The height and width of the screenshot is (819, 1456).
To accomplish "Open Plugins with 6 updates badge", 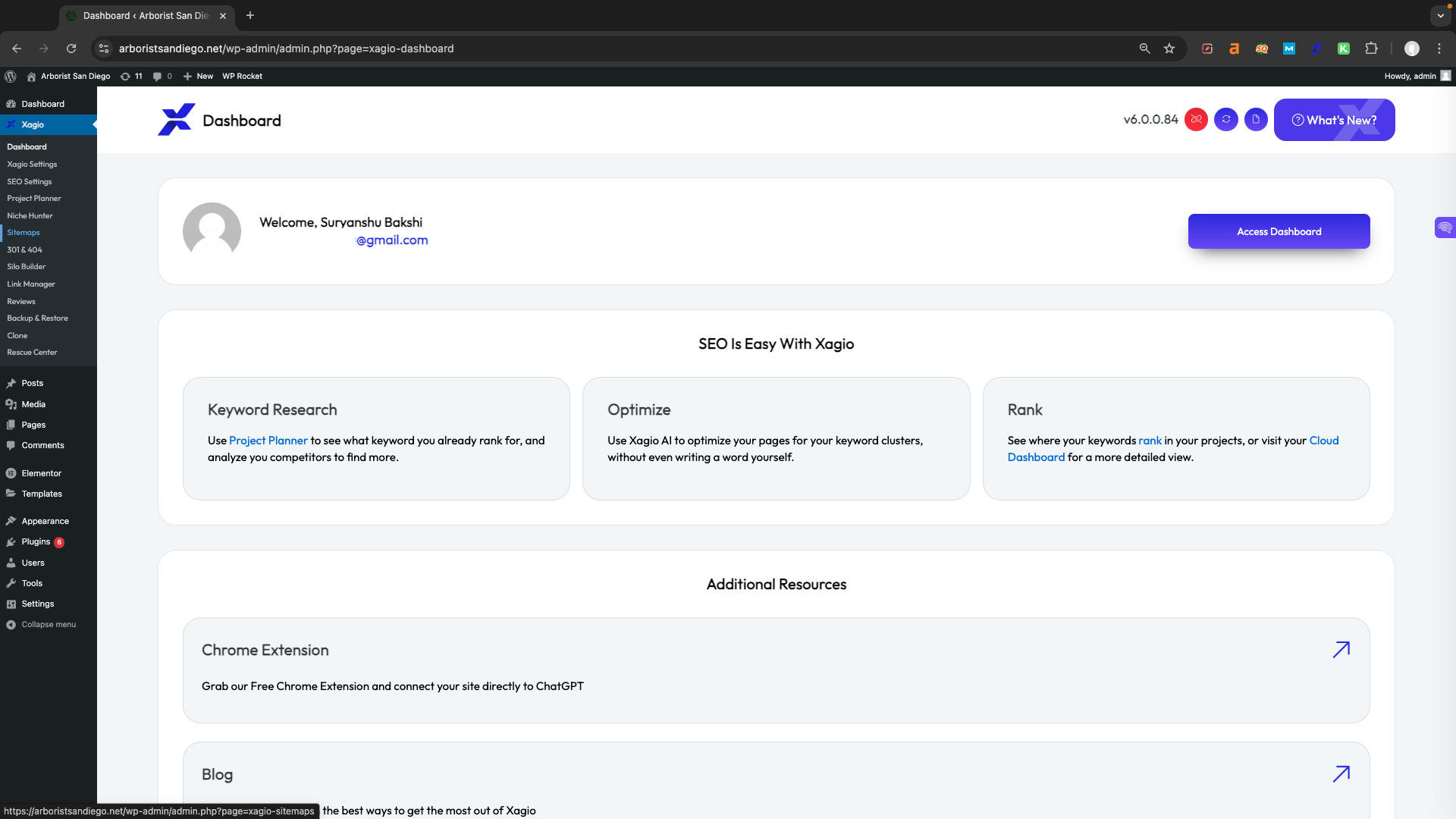I will click(x=49, y=541).
